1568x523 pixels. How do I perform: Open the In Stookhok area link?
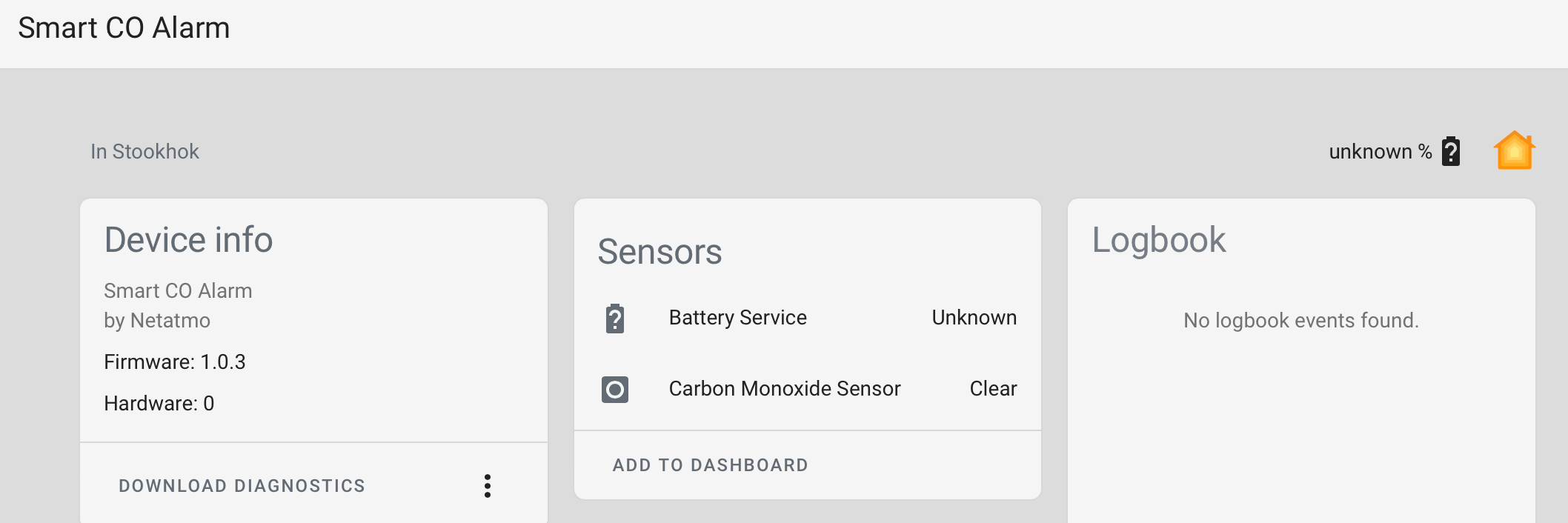(144, 151)
